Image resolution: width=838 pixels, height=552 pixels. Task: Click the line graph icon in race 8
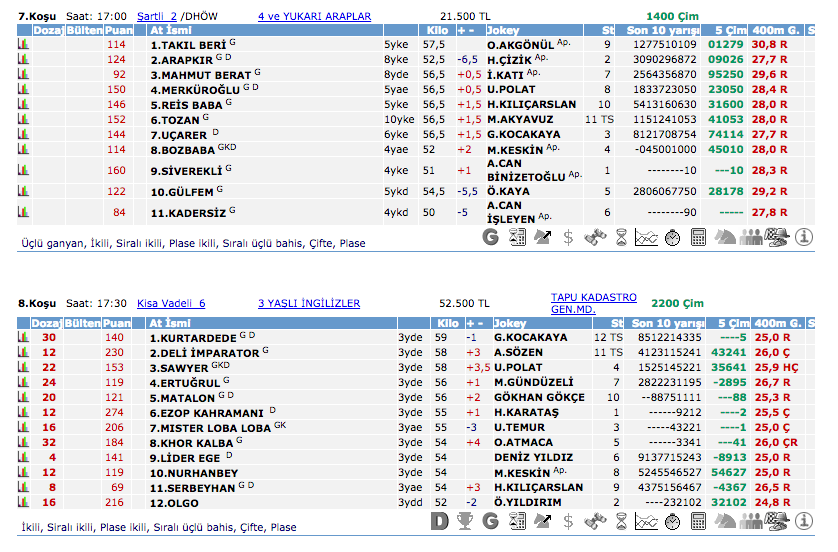(647, 521)
